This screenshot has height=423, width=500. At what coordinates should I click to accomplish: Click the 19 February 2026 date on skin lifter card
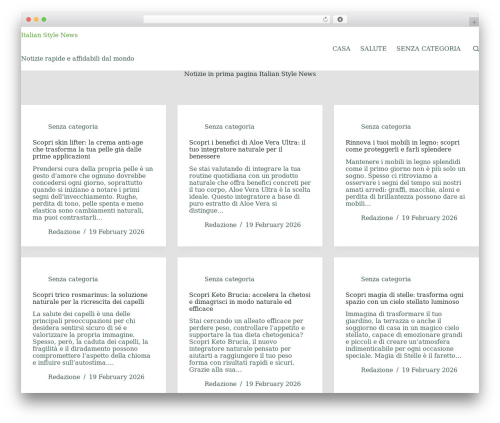117,232
